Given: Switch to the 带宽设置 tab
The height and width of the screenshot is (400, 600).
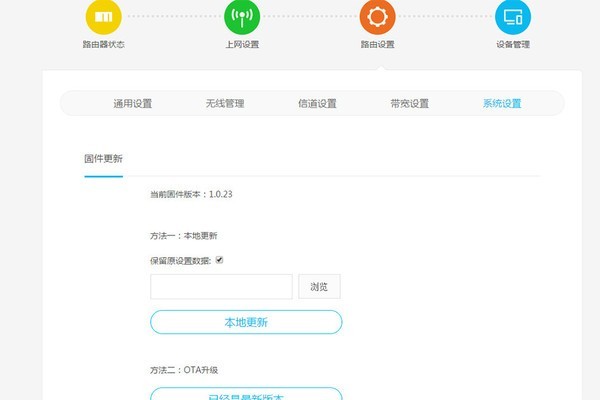Looking at the screenshot, I should pyautogui.click(x=409, y=103).
